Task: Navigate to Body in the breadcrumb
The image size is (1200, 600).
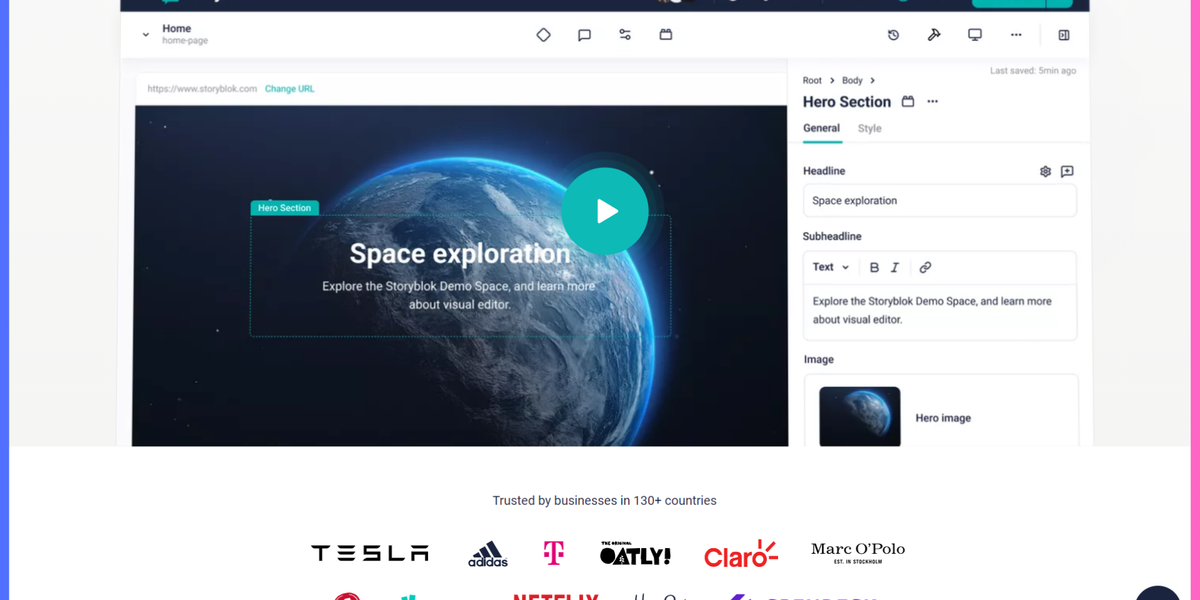Action: click(852, 80)
